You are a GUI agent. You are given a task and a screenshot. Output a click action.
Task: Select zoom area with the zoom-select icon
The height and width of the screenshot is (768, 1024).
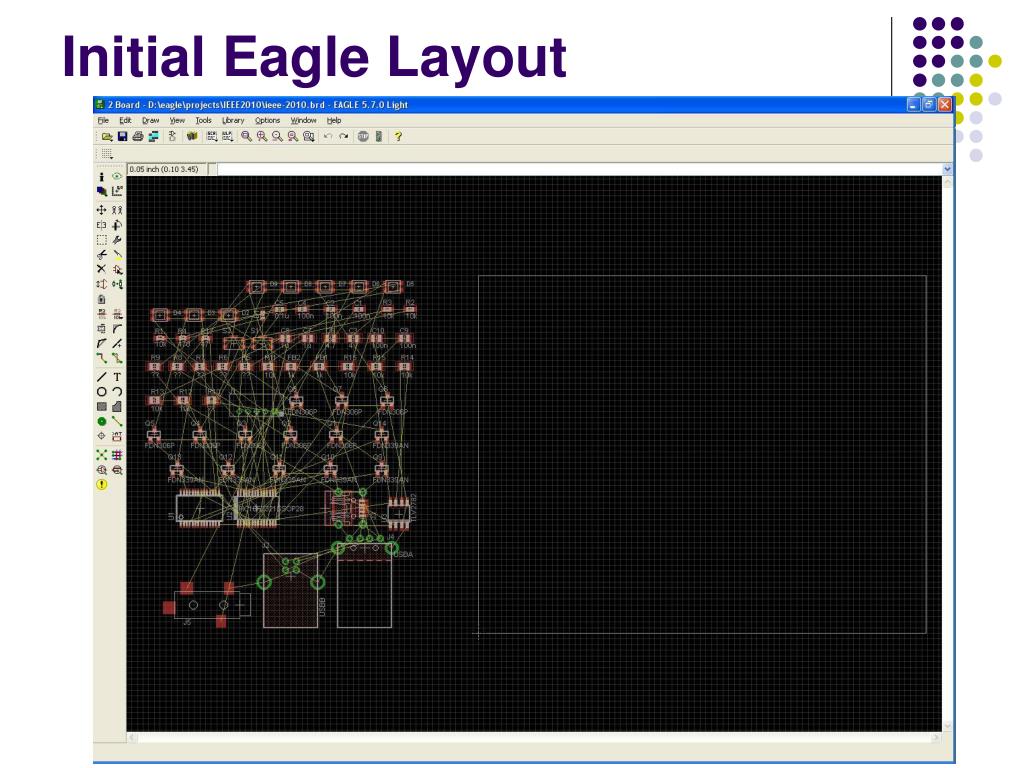[x=309, y=136]
